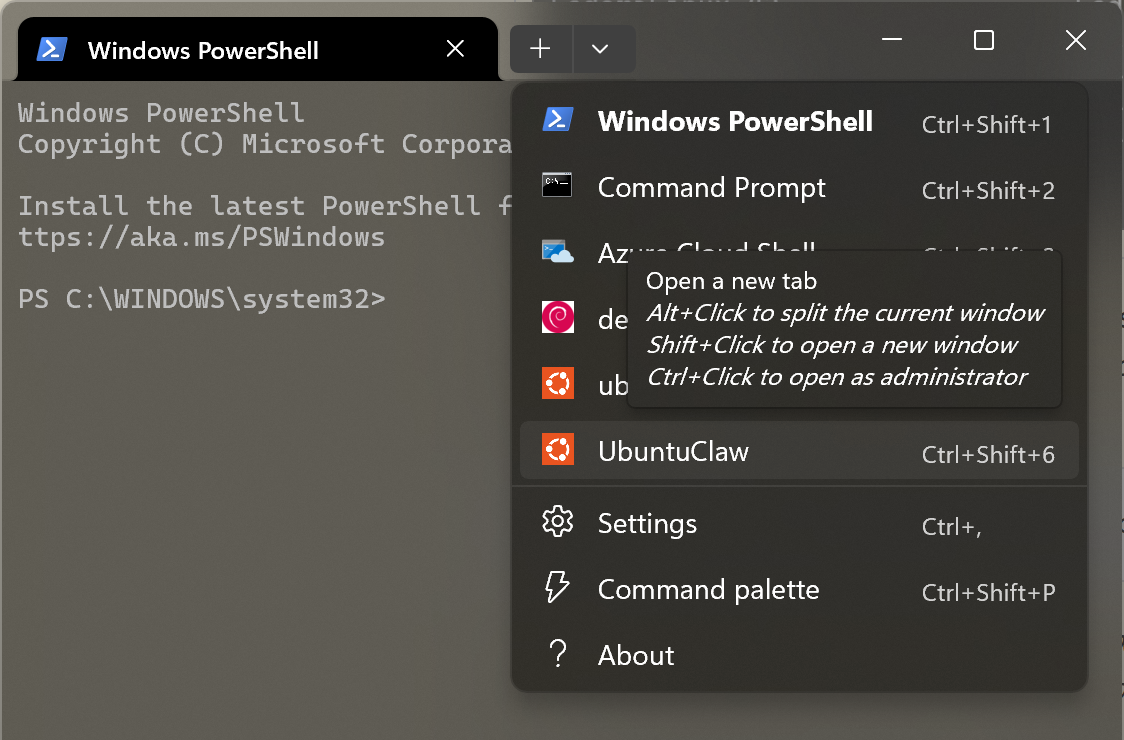The width and height of the screenshot is (1124, 740).
Task: Close the Windows PowerShell tab
Action: pyautogui.click(x=455, y=49)
